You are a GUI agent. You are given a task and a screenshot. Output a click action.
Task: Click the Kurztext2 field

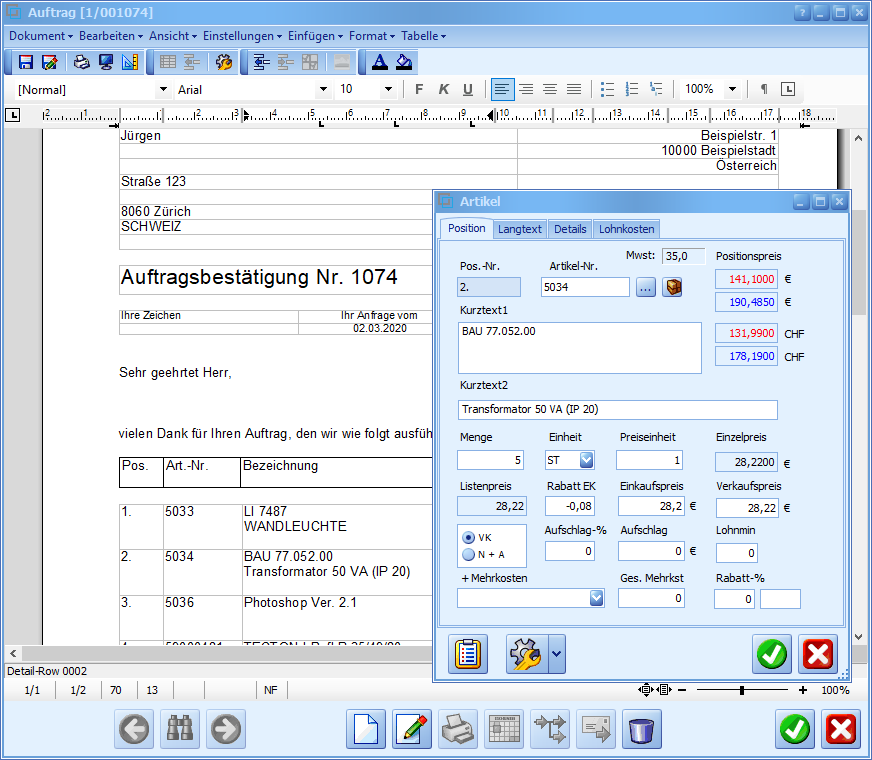pyautogui.click(x=618, y=410)
